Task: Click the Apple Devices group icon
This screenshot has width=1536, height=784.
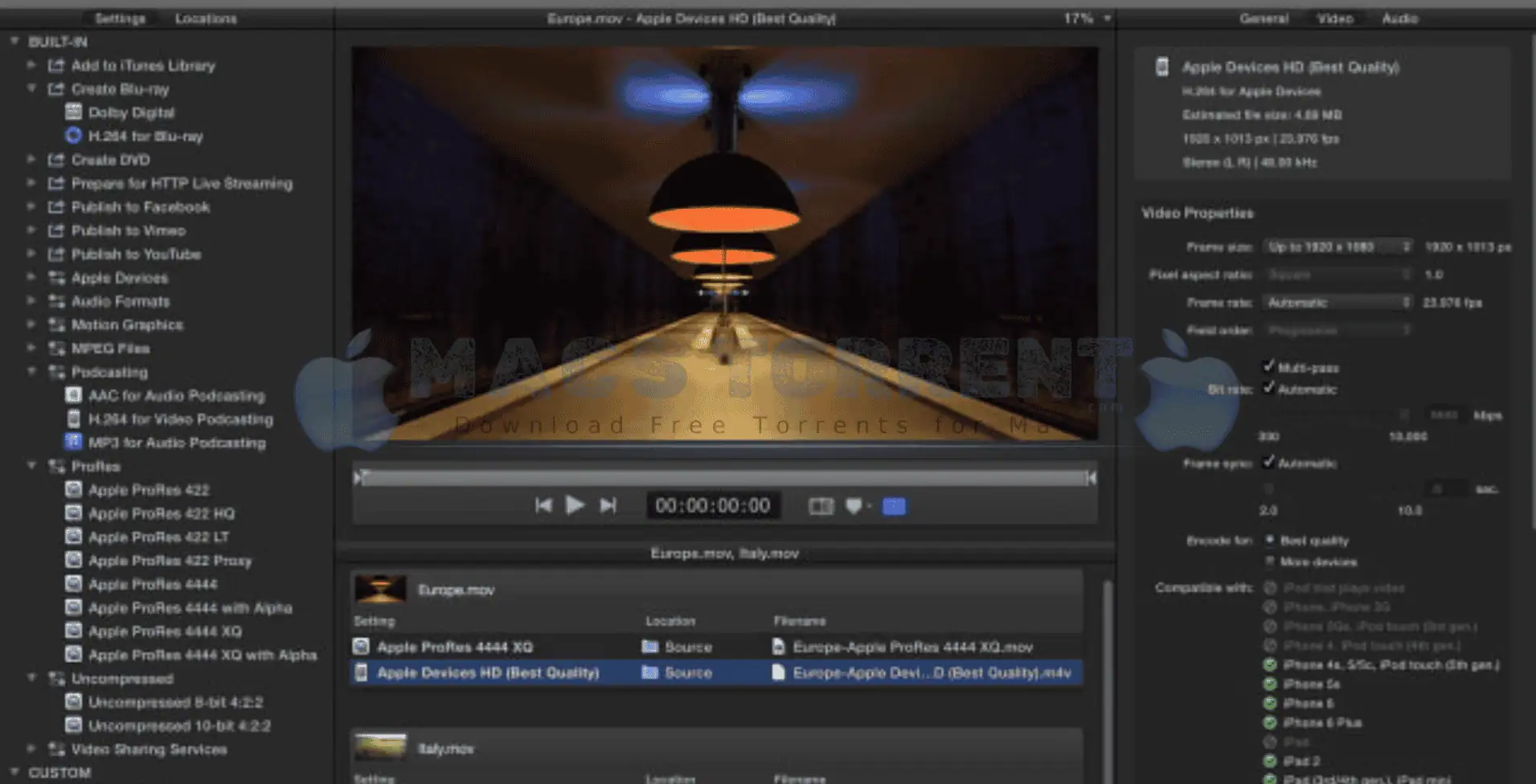Action: pos(56,278)
